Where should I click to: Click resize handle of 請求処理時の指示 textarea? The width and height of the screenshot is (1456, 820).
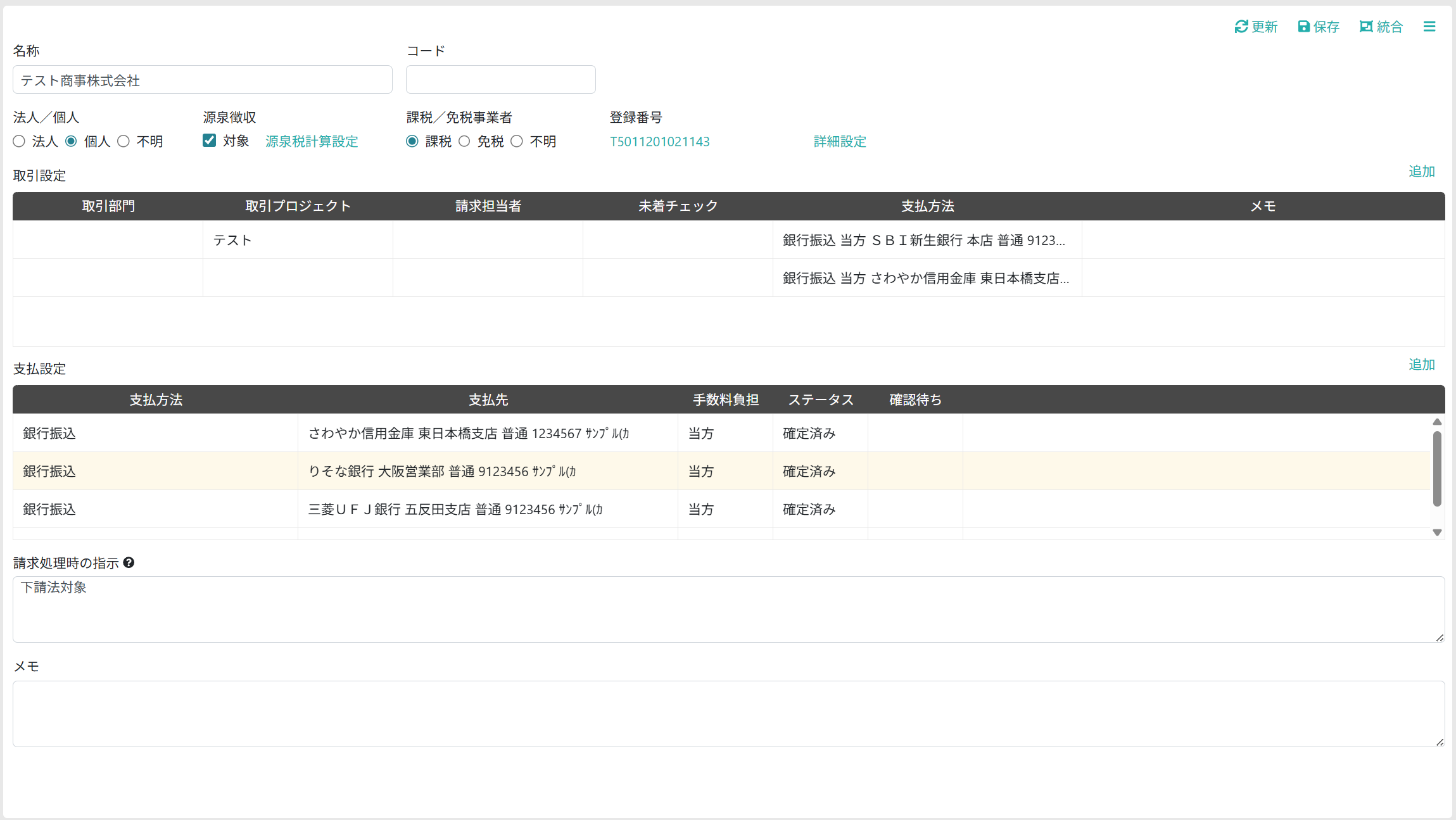point(1440,638)
